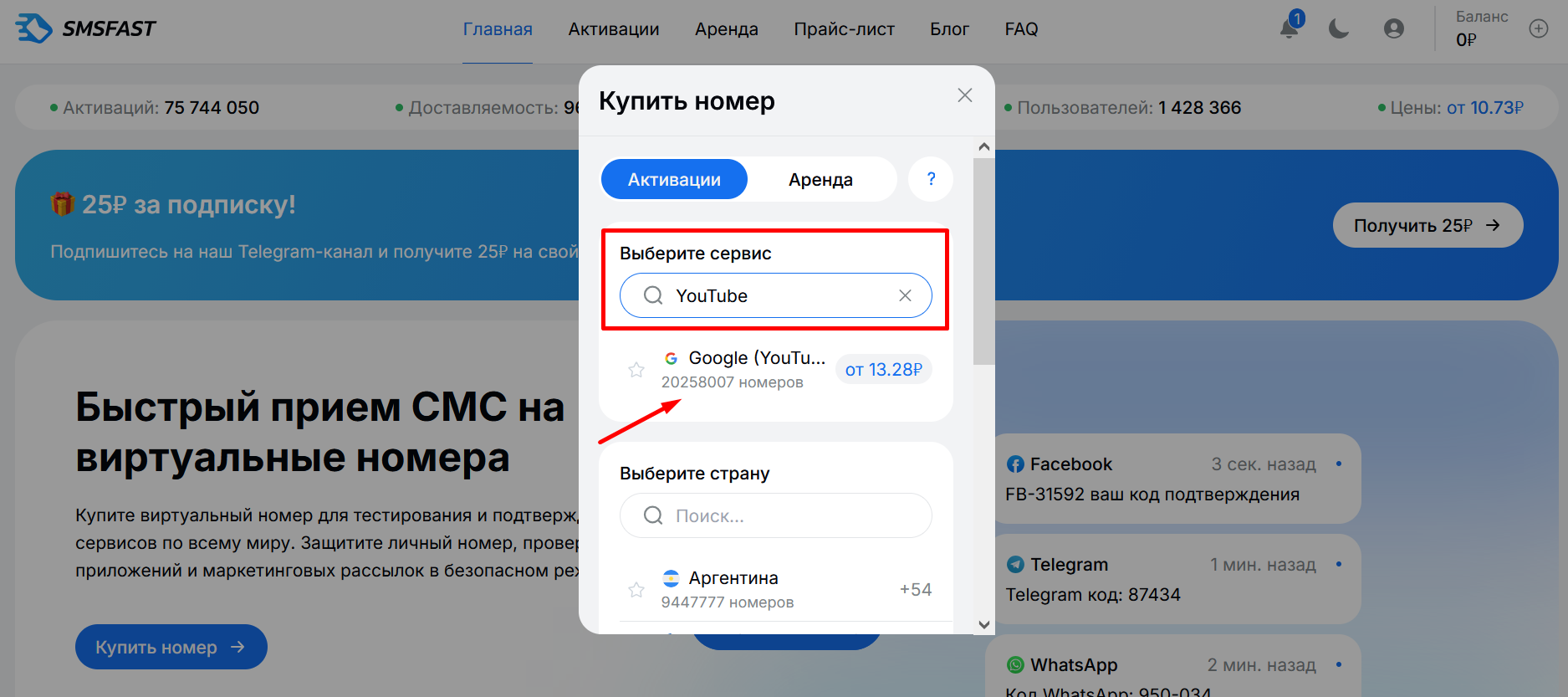Click the search magnifier in service field

(653, 295)
